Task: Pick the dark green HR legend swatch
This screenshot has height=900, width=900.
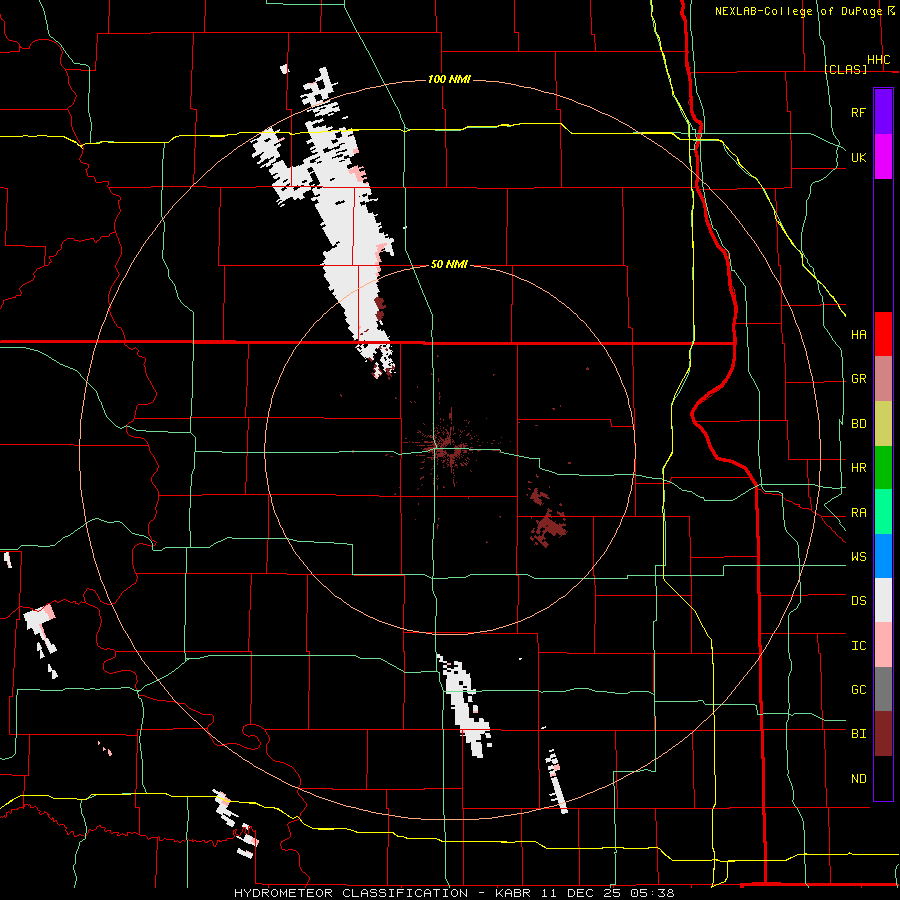Action: click(883, 468)
